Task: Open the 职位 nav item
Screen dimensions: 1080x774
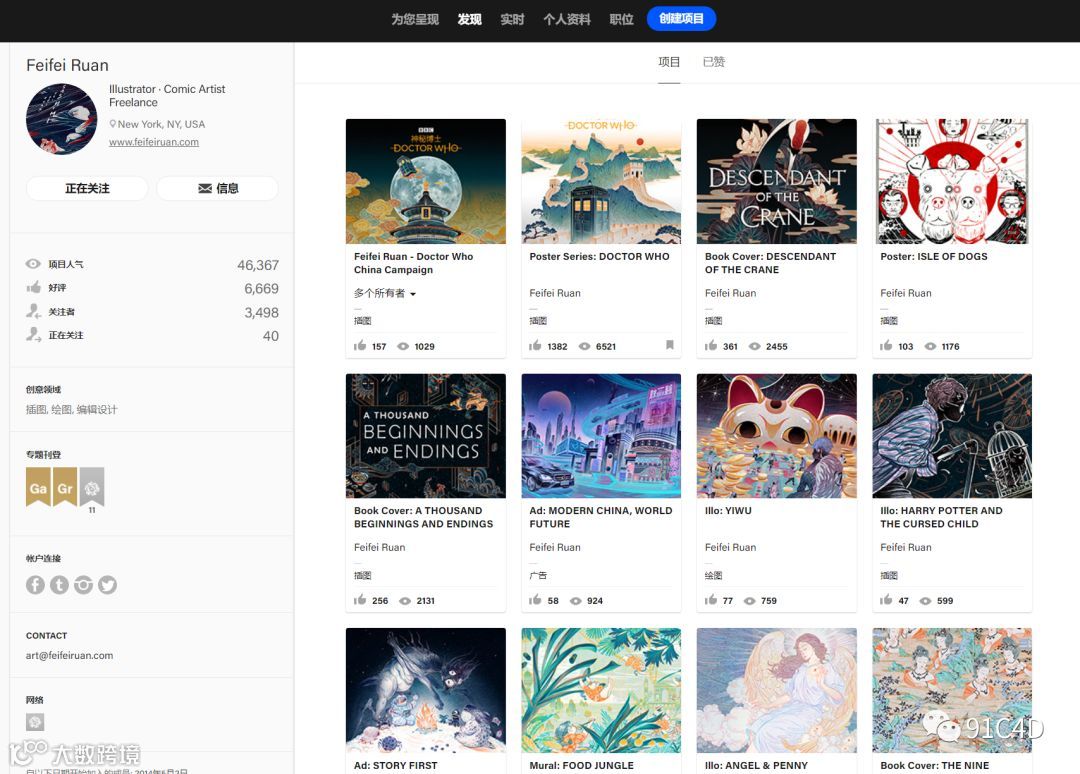Action: click(x=621, y=19)
